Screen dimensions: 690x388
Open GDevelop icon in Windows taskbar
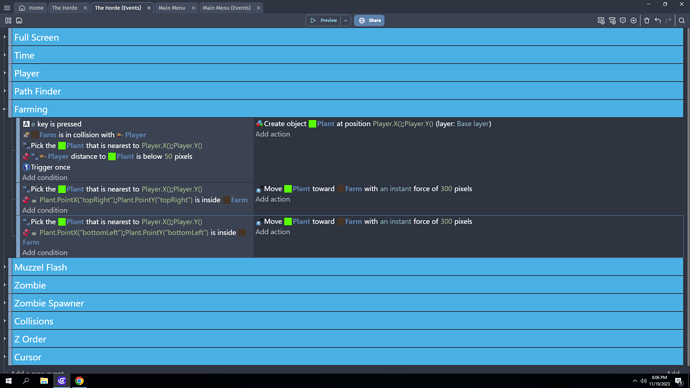[x=62, y=381]
